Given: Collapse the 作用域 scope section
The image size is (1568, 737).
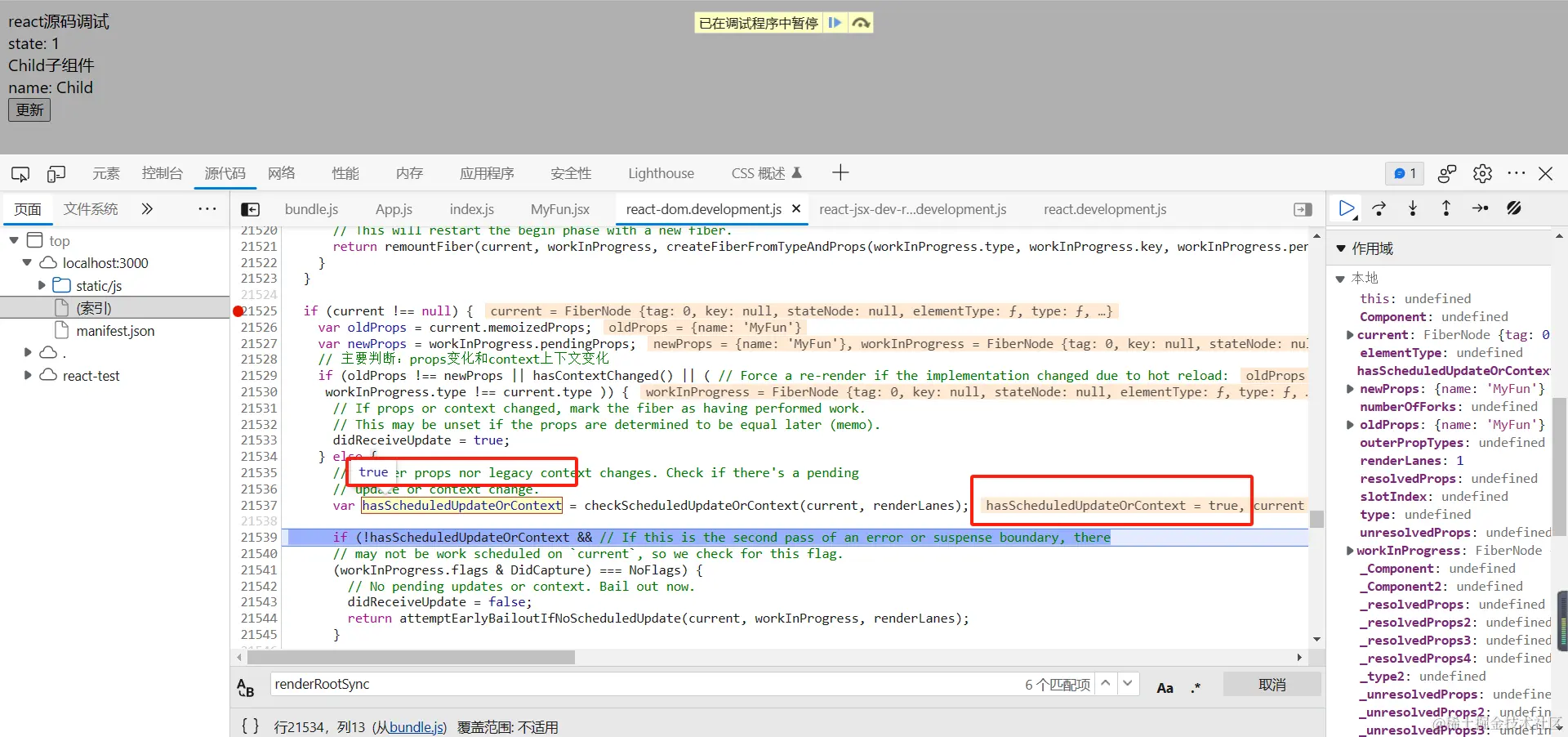Looking at the screenshot, I should (x=1340, y=248).
